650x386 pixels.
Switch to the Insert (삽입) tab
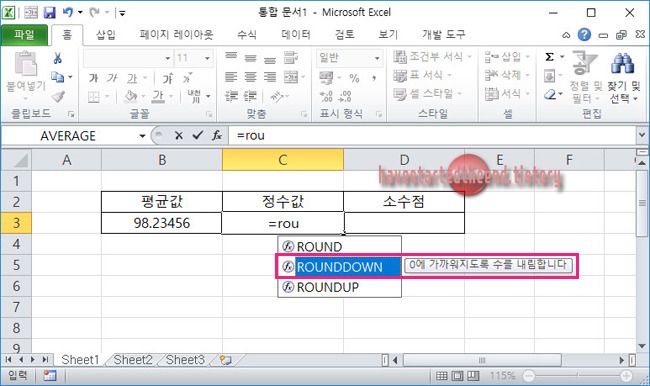(x=106, y=34)
